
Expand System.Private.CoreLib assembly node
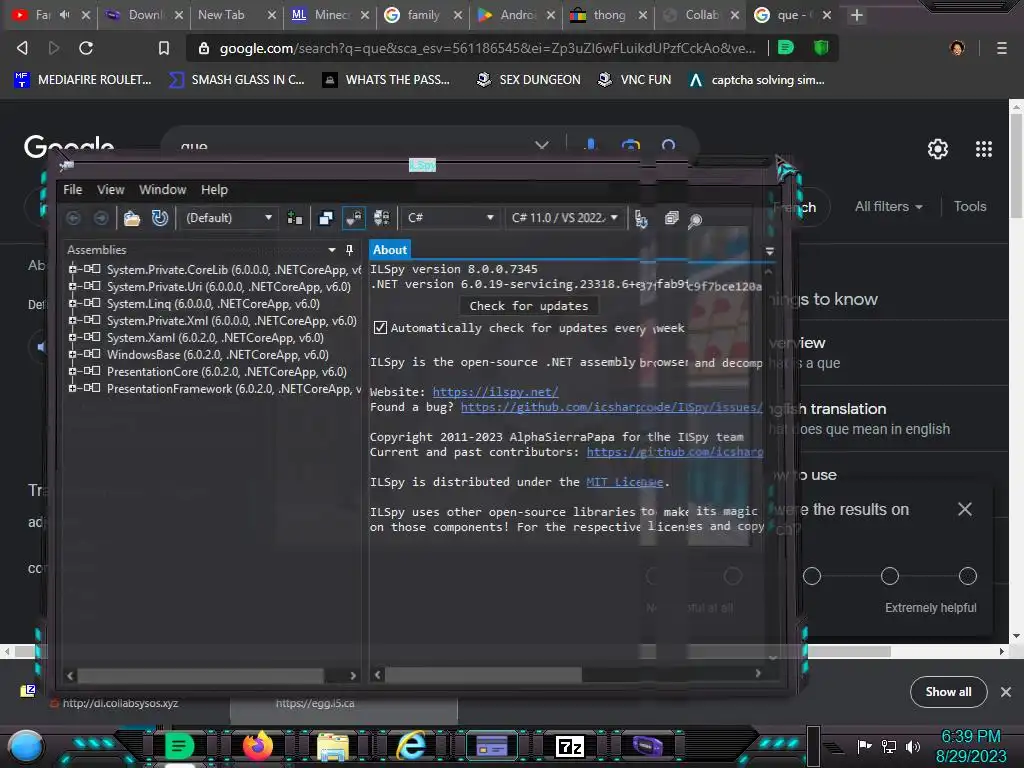(x=72, y=269)
